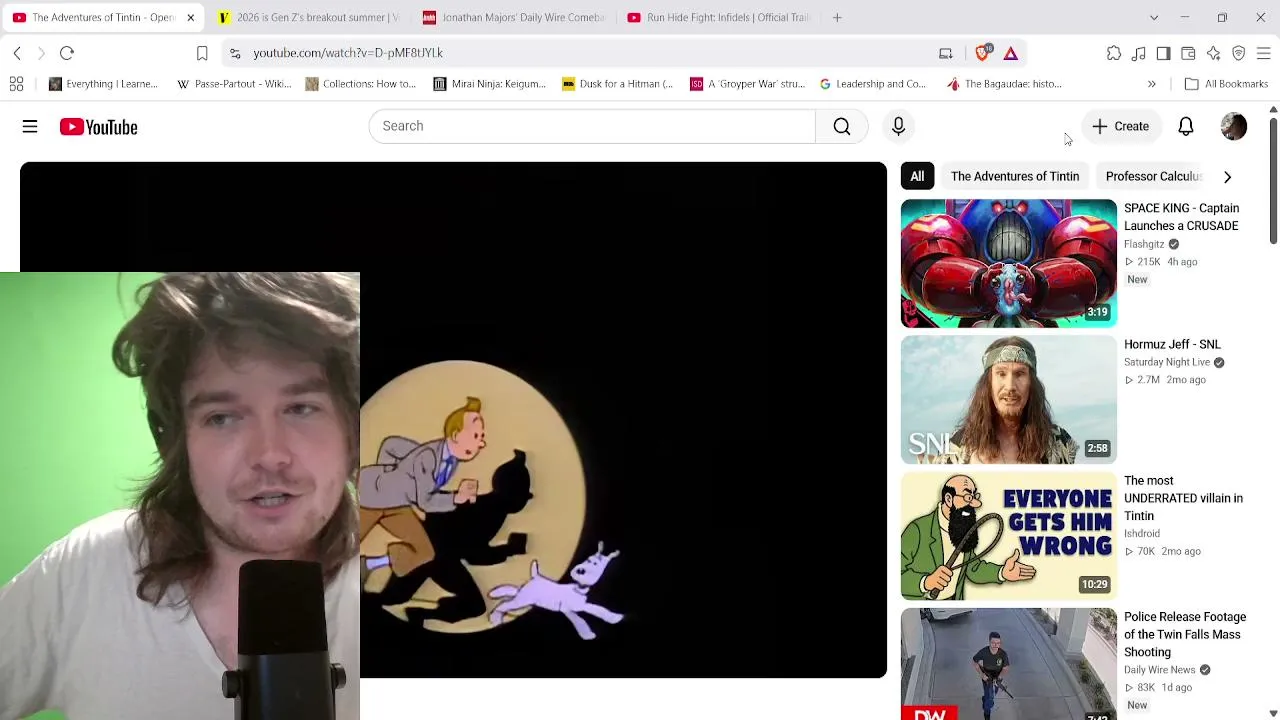The width and height of the screenshot is (1280, 720).
Task: Open the YouTube account avatar menu
Action: pyautogui.click(x=1234, y=126)
